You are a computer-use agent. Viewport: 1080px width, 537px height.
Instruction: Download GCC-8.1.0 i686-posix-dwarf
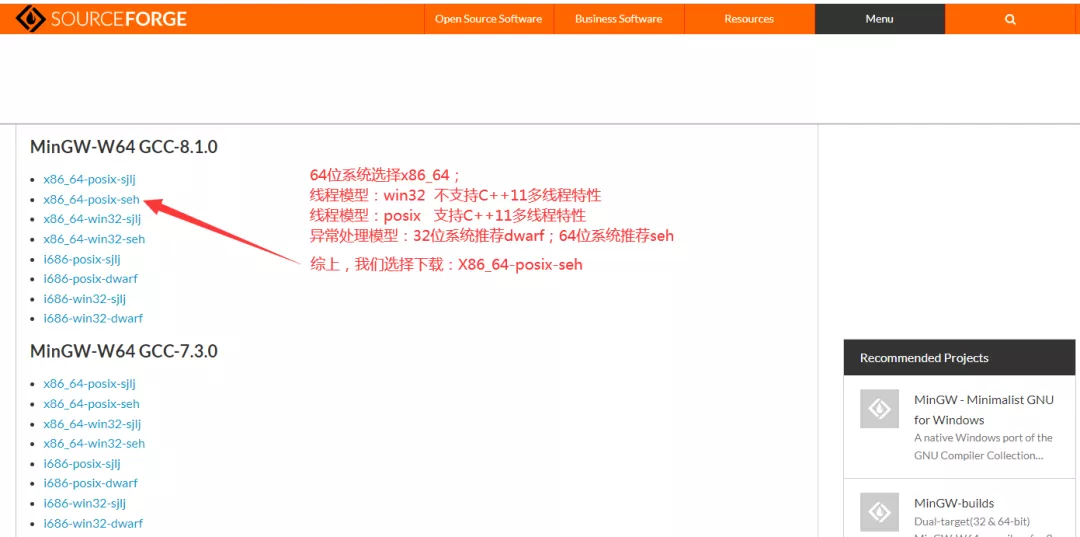pos(90,279)
